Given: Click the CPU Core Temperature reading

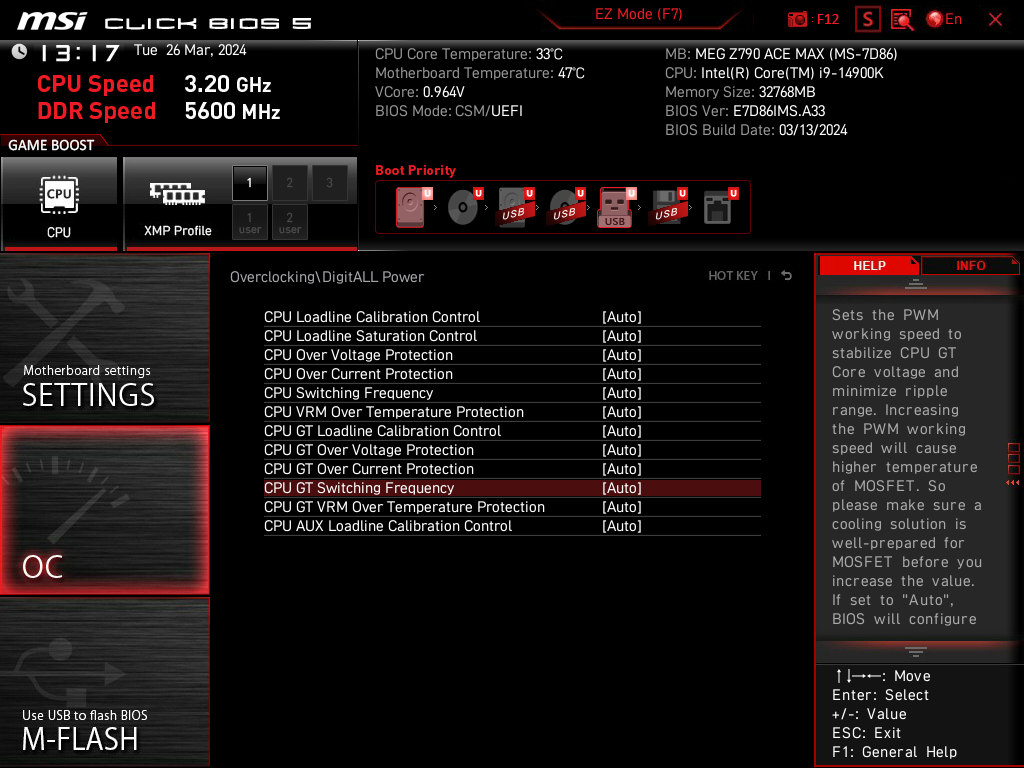Looking at the screenshot, I should pos(469,54).
